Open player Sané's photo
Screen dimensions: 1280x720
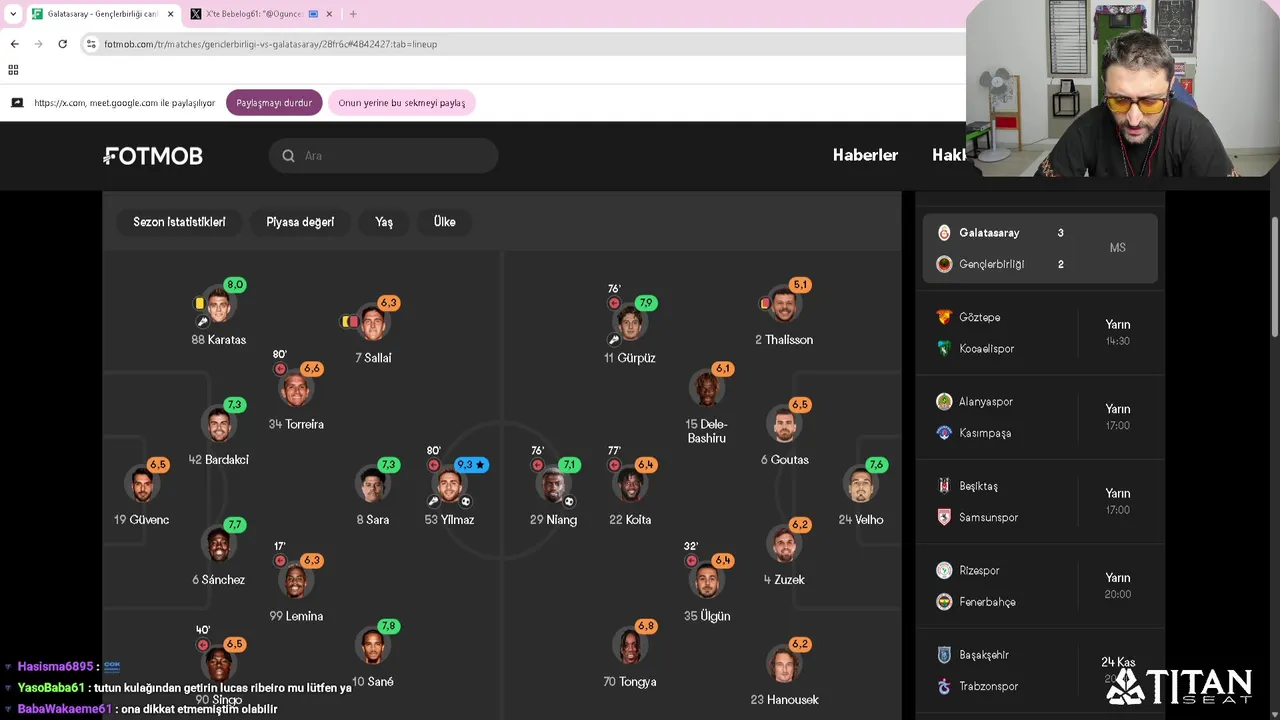pyautogui.click(x=372, y=647)
